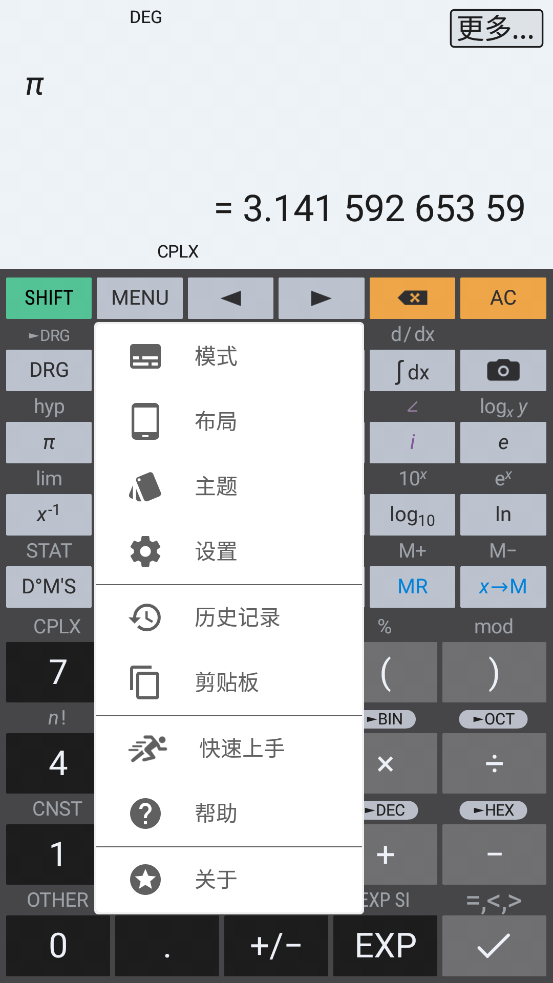Select the 关于 about entry
Viewport: 553px width, 983px height.
point(229,880)
